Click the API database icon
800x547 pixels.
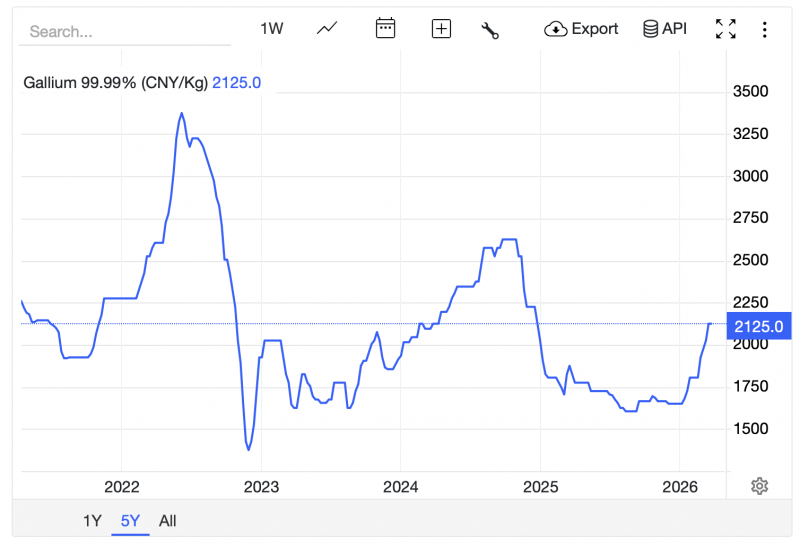(650, 29)
